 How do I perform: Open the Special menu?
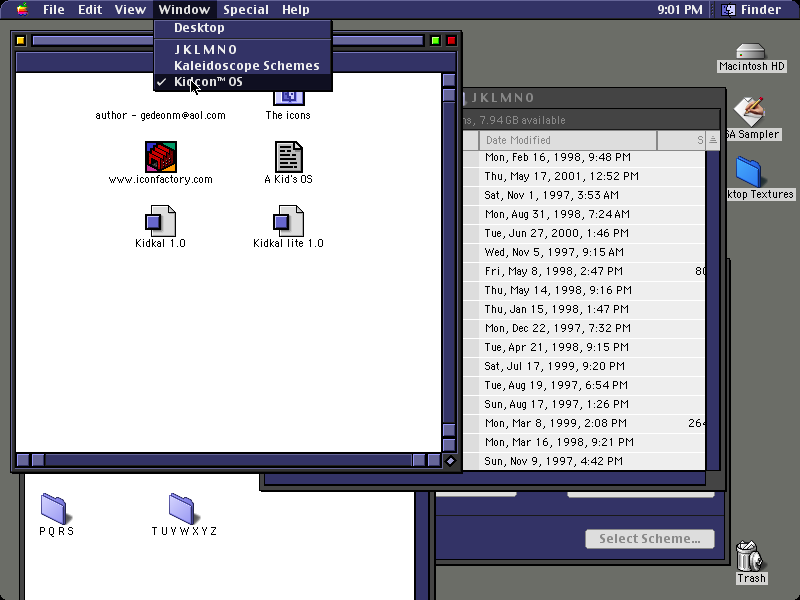[246, 10]
